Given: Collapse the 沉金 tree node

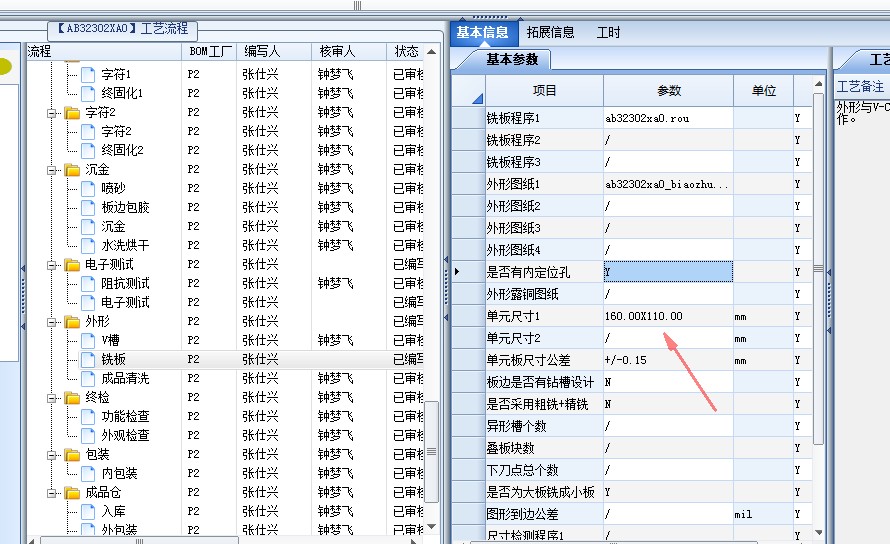Looking at the screenshot, I should (52, 170).
